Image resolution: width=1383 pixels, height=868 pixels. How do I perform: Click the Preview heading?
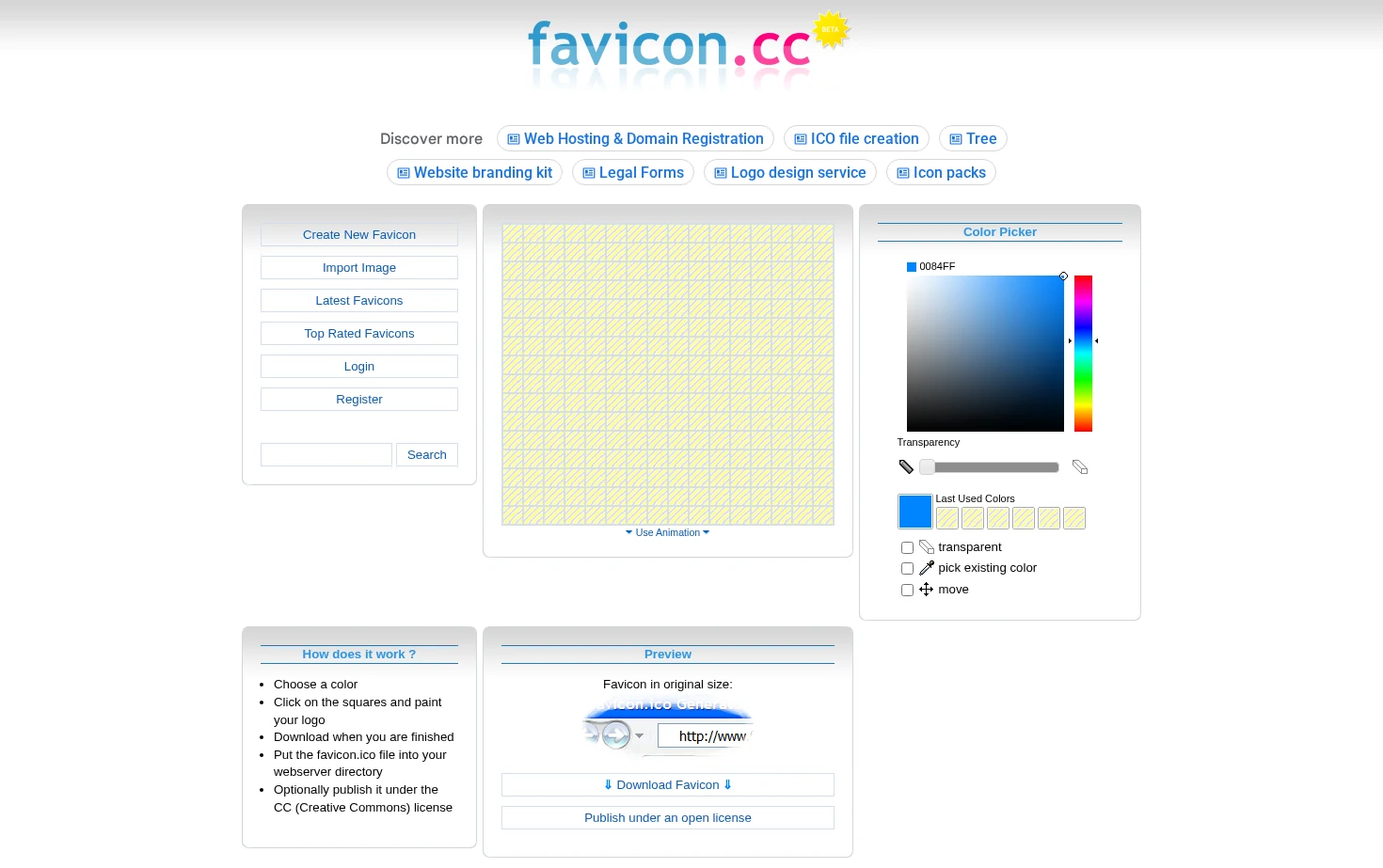tap(668, 655)
